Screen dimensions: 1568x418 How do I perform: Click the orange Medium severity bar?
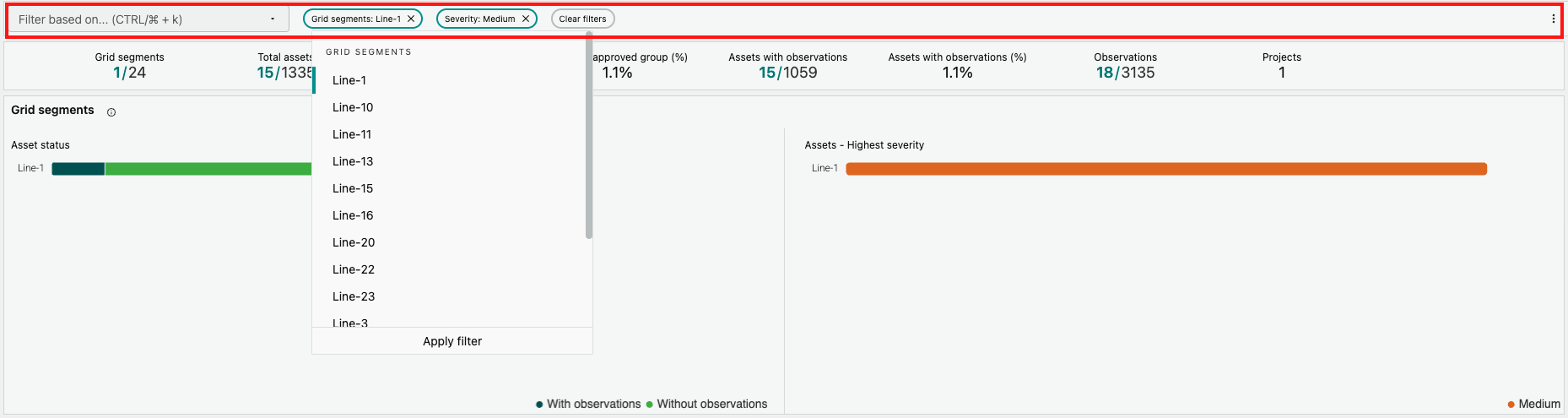1165,169
